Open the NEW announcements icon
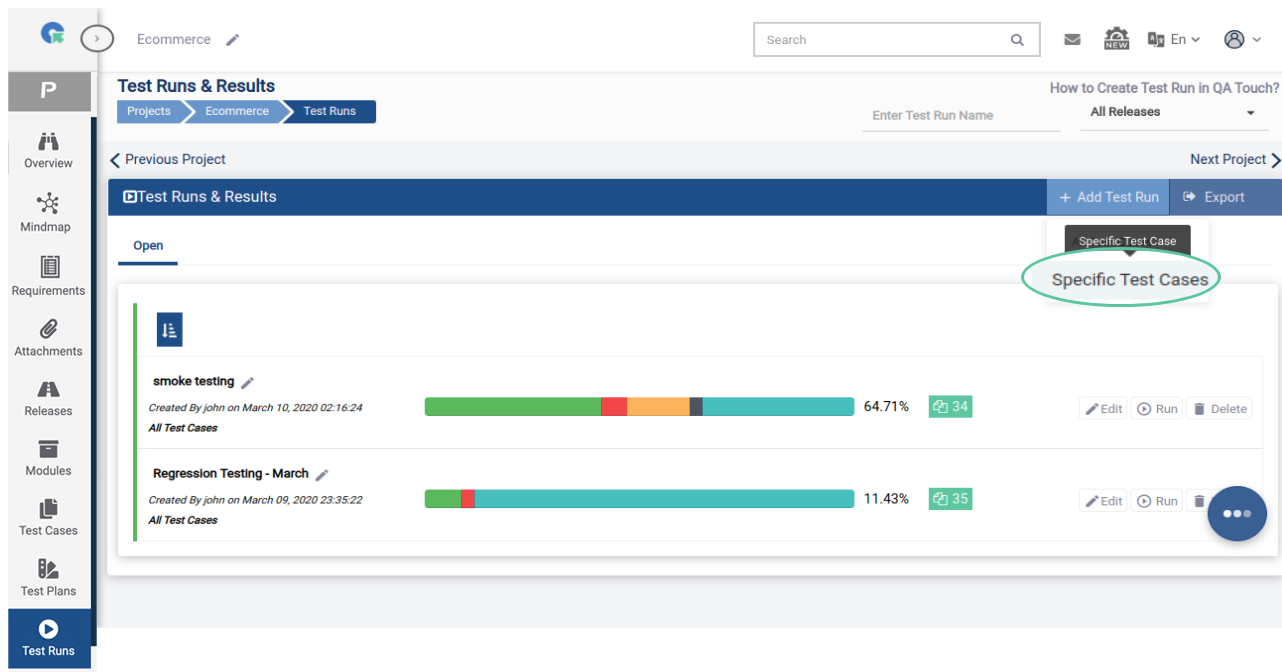Screen dimensions: 1282x672 coord(1116,39)
